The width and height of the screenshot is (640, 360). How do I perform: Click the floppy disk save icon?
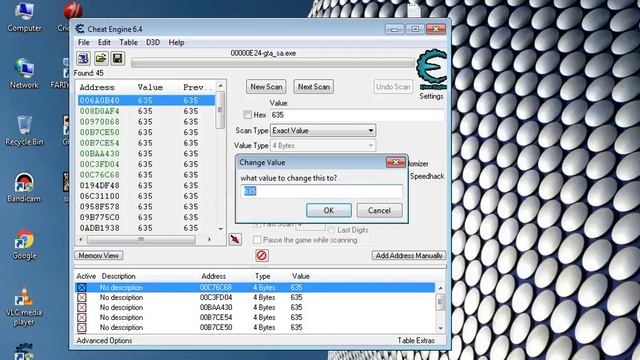point(118,58)
